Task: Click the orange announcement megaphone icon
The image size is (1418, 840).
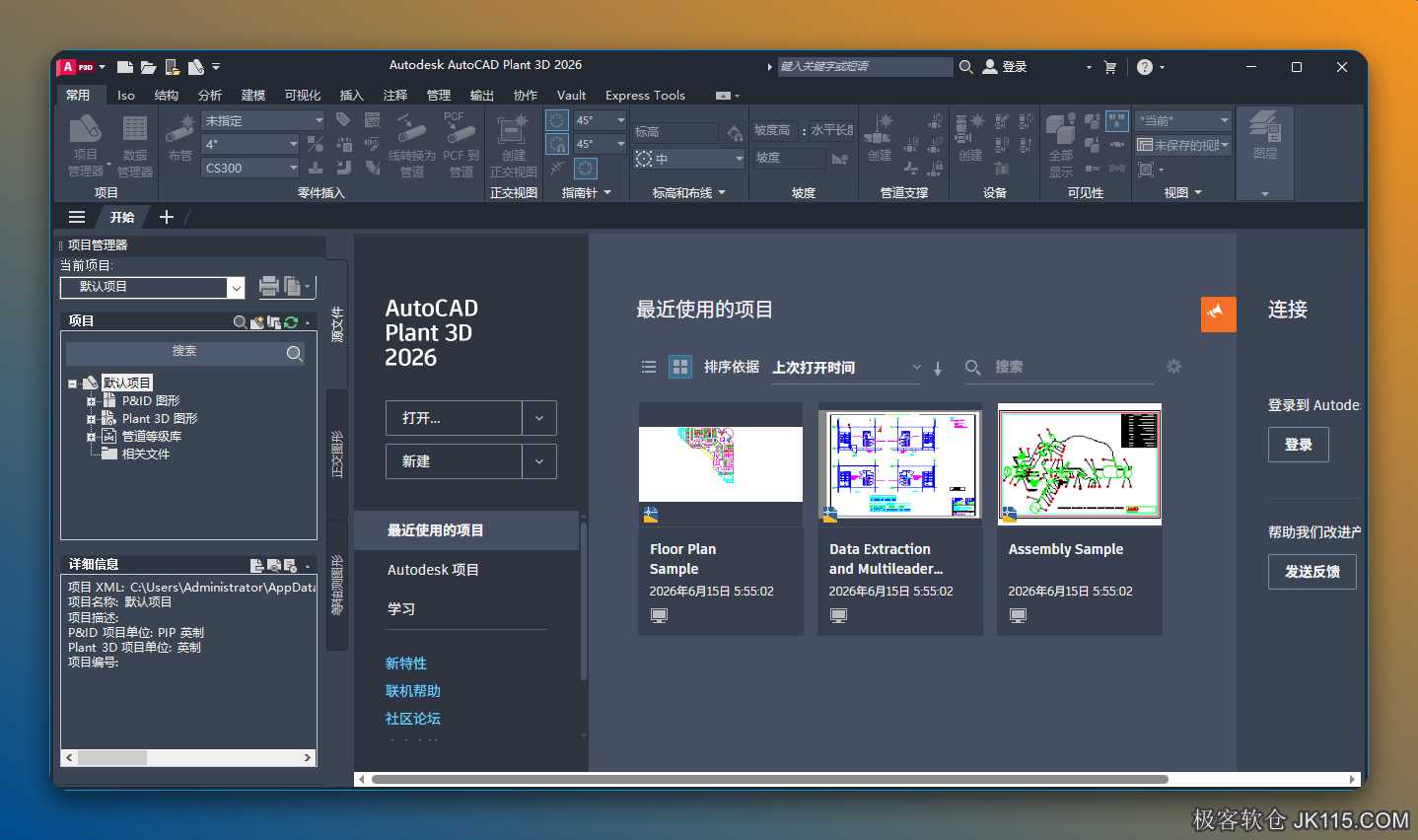Action: click(1218, 314)
